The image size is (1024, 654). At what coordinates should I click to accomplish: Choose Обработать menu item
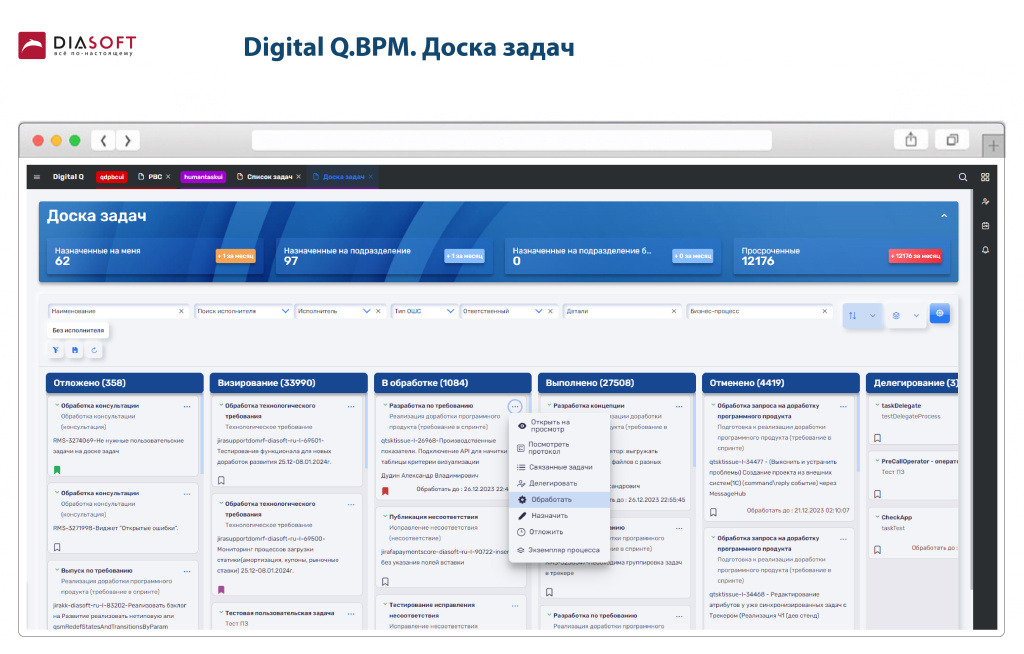(559, 500)
